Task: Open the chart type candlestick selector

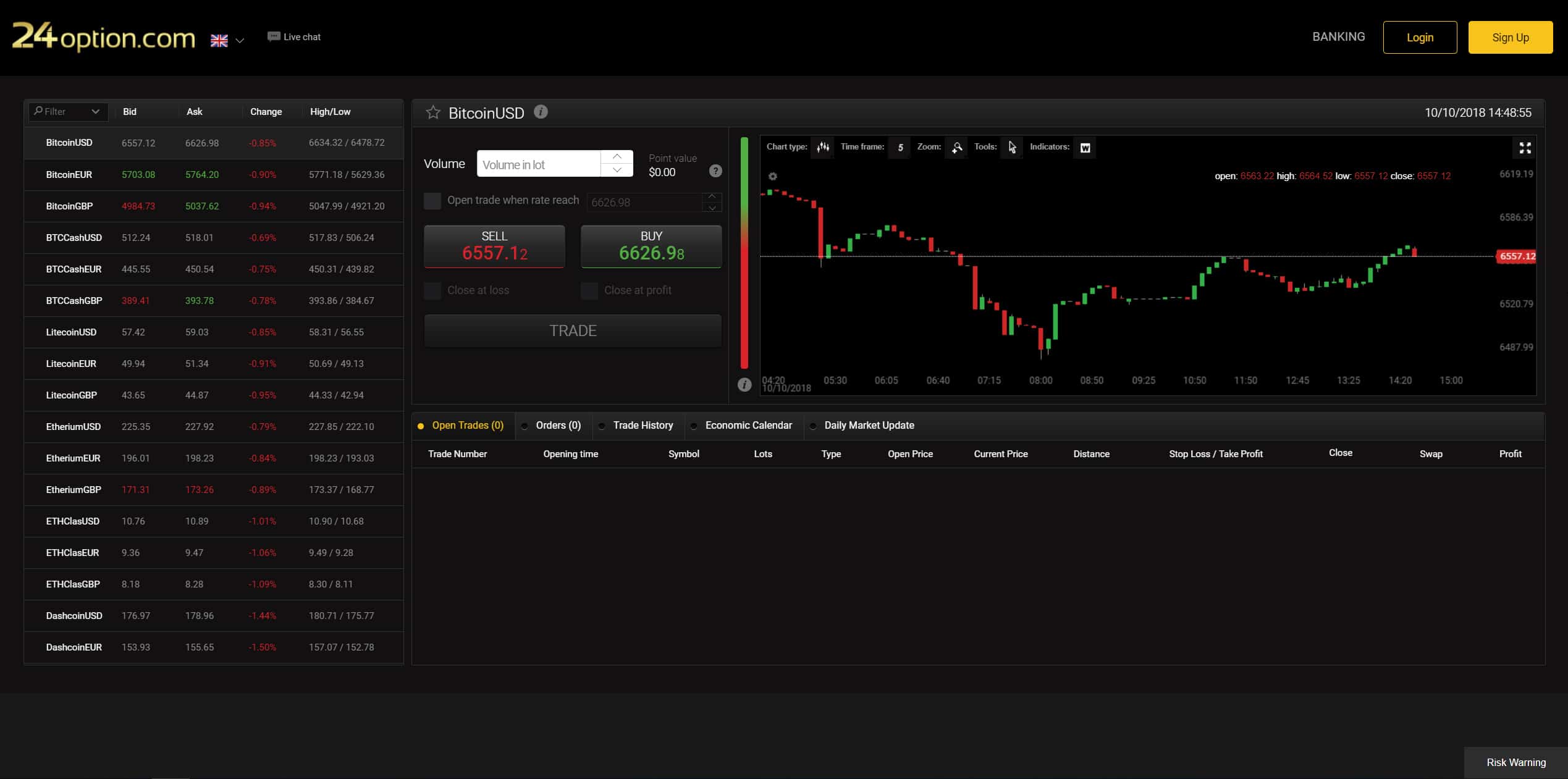Action: 823,147
